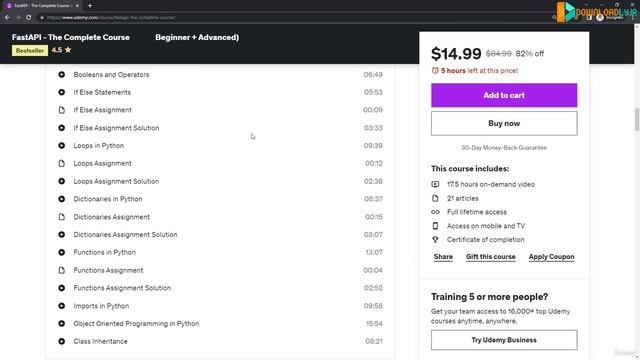Click the play icon beside Class Inheritance
The height and width of the screenshot is (360, 640).
(62, 341)
